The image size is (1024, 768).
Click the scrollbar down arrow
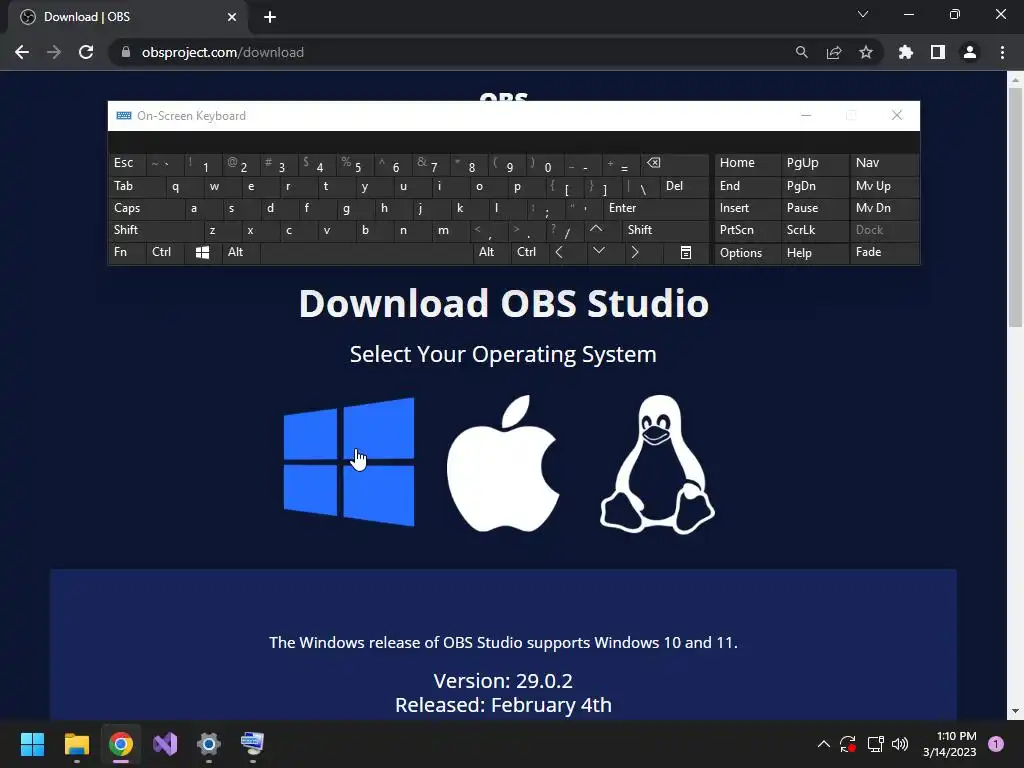[x=1015, y=711]
